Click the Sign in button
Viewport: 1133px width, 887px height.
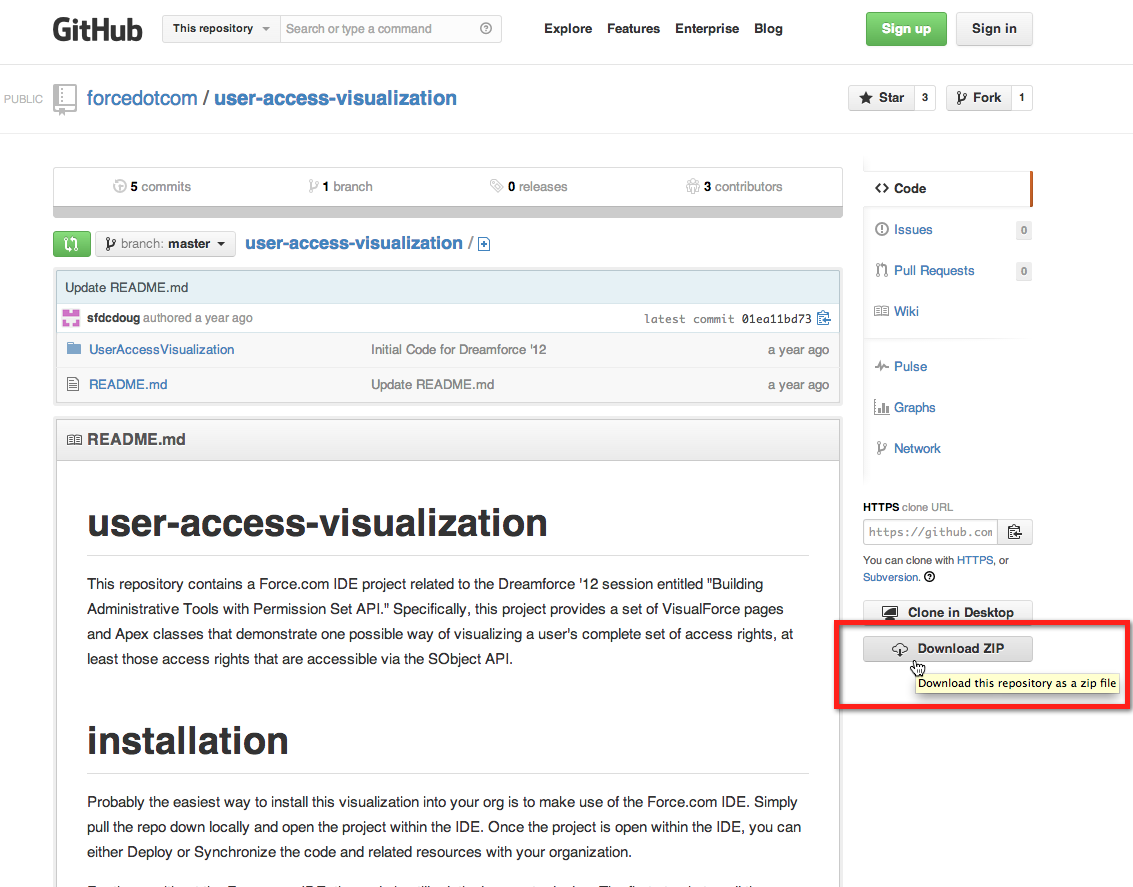[x=994, y=29]
